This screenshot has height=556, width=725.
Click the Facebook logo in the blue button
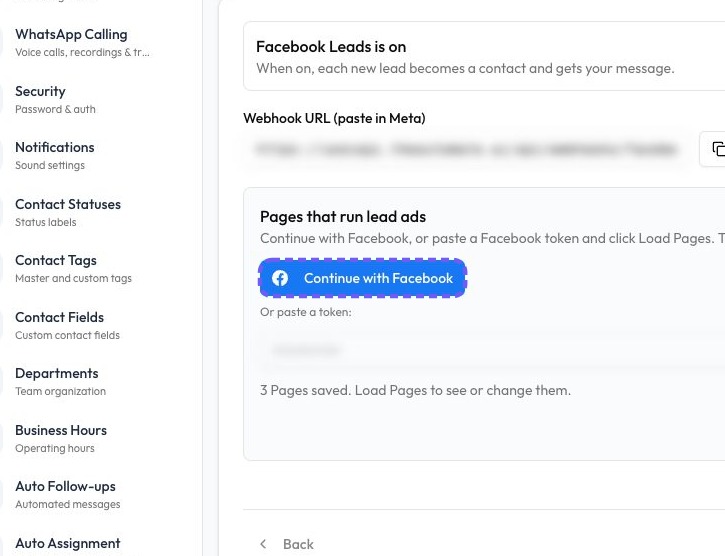click(x=280, y=278)
